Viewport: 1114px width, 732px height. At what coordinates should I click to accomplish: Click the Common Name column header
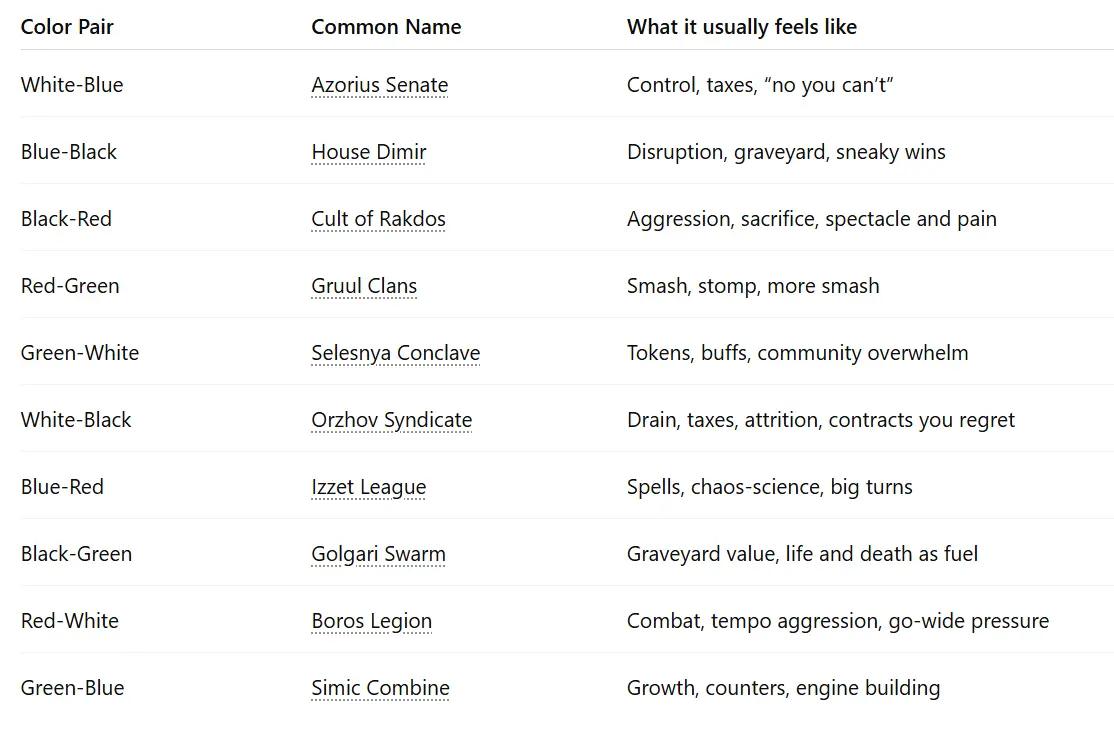(x=386, y=27)
